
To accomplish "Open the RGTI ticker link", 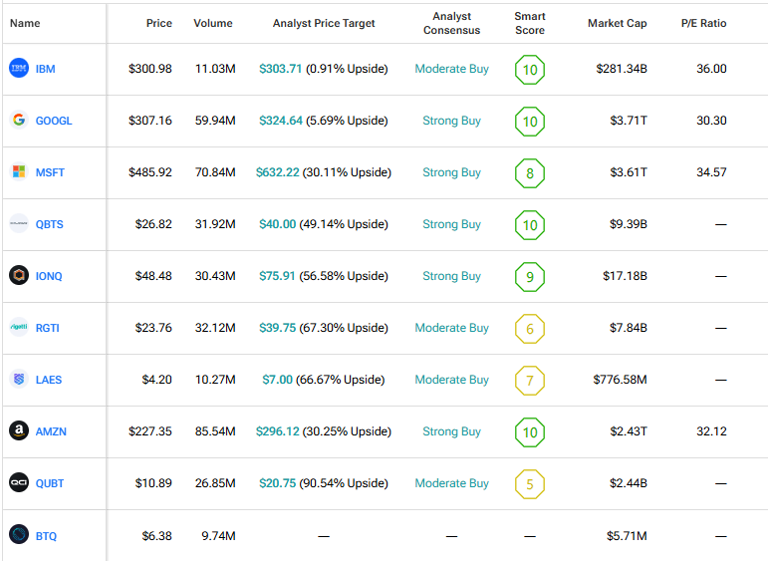I will [x=49, y=328].
